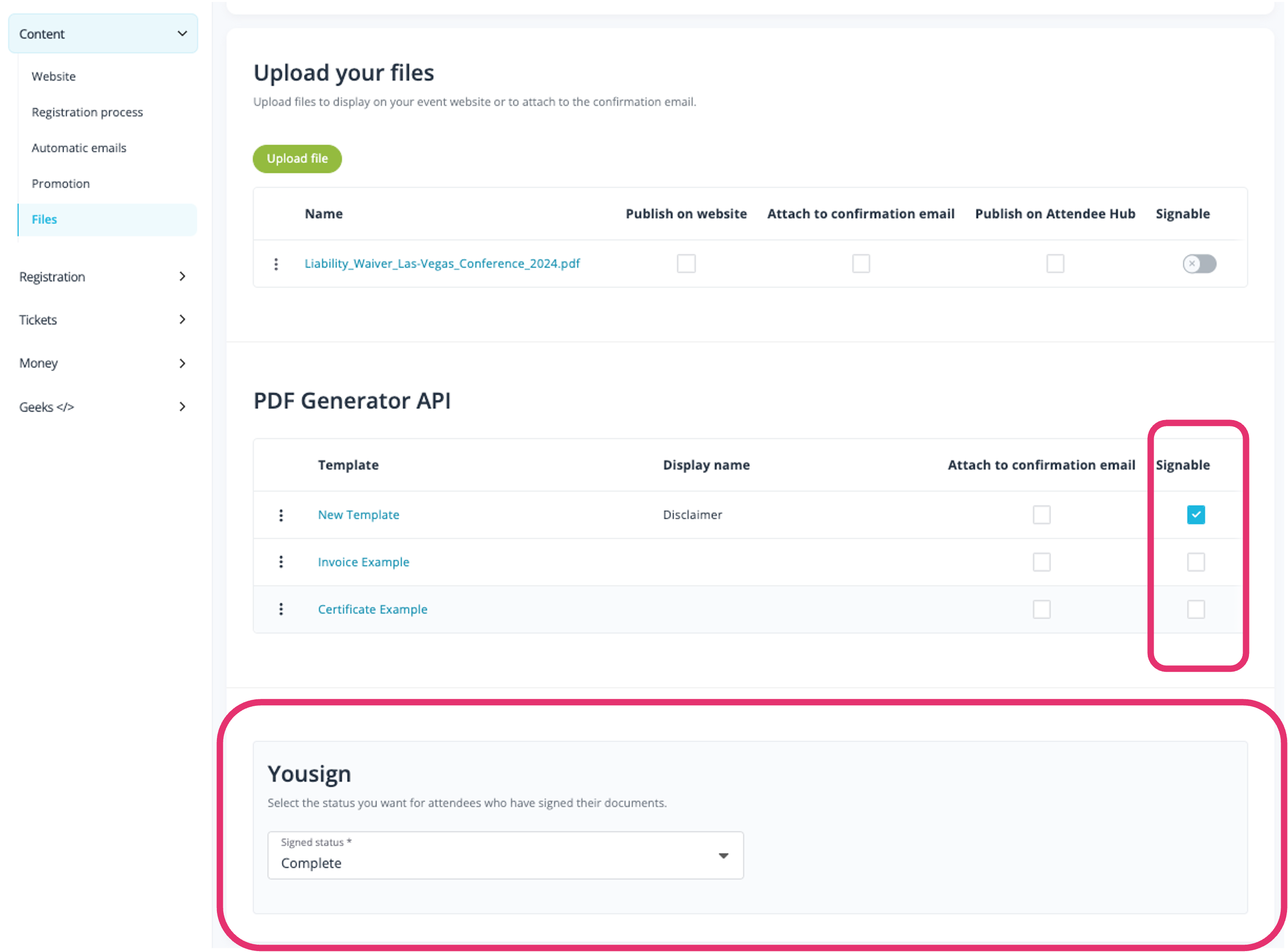Click the drag handle icon for New Template

click(280, 515)
